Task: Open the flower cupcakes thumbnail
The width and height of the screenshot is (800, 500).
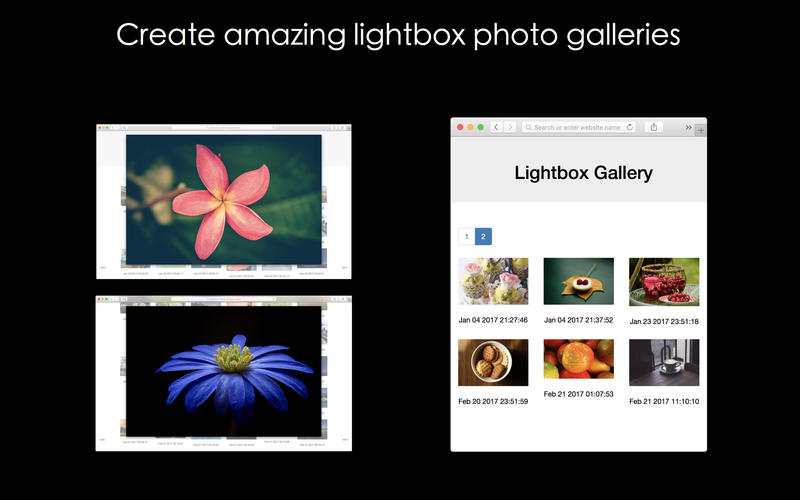Action: click(493, 281)
